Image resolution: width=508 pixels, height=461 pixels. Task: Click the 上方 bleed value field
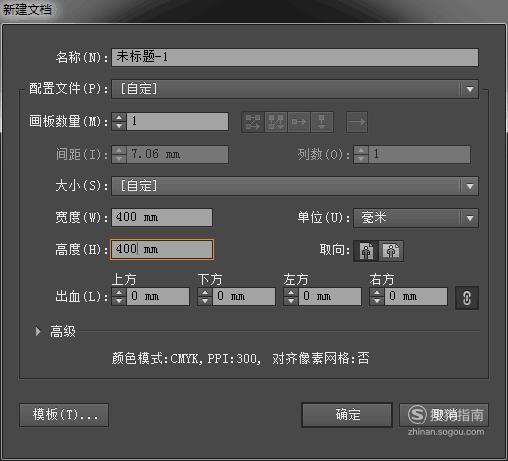(158, 297)
